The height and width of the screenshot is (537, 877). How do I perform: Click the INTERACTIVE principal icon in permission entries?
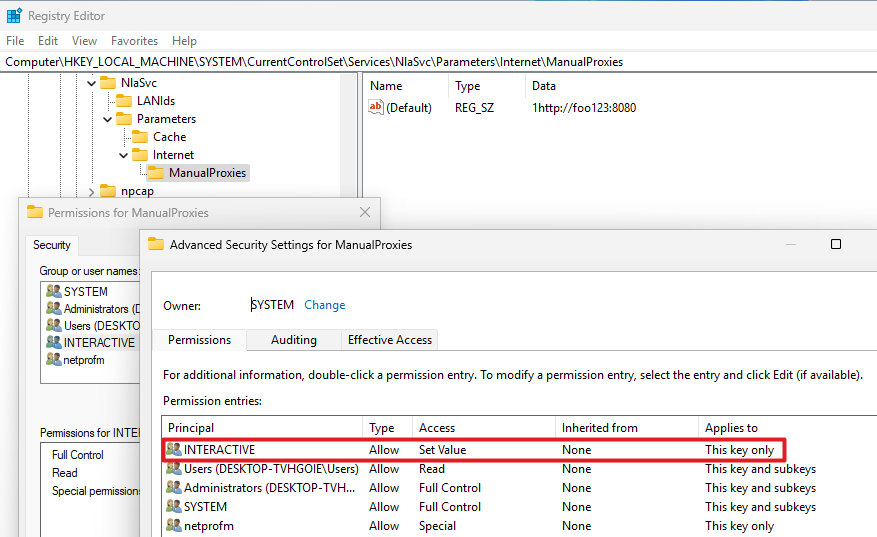(174, 450)
